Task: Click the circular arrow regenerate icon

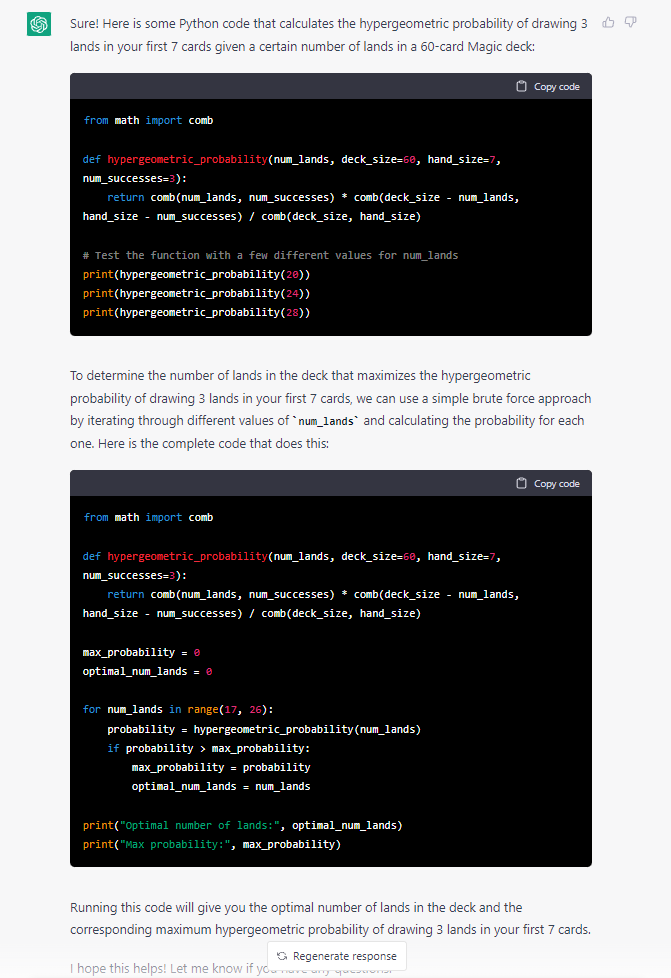Action: click(282, 956)
